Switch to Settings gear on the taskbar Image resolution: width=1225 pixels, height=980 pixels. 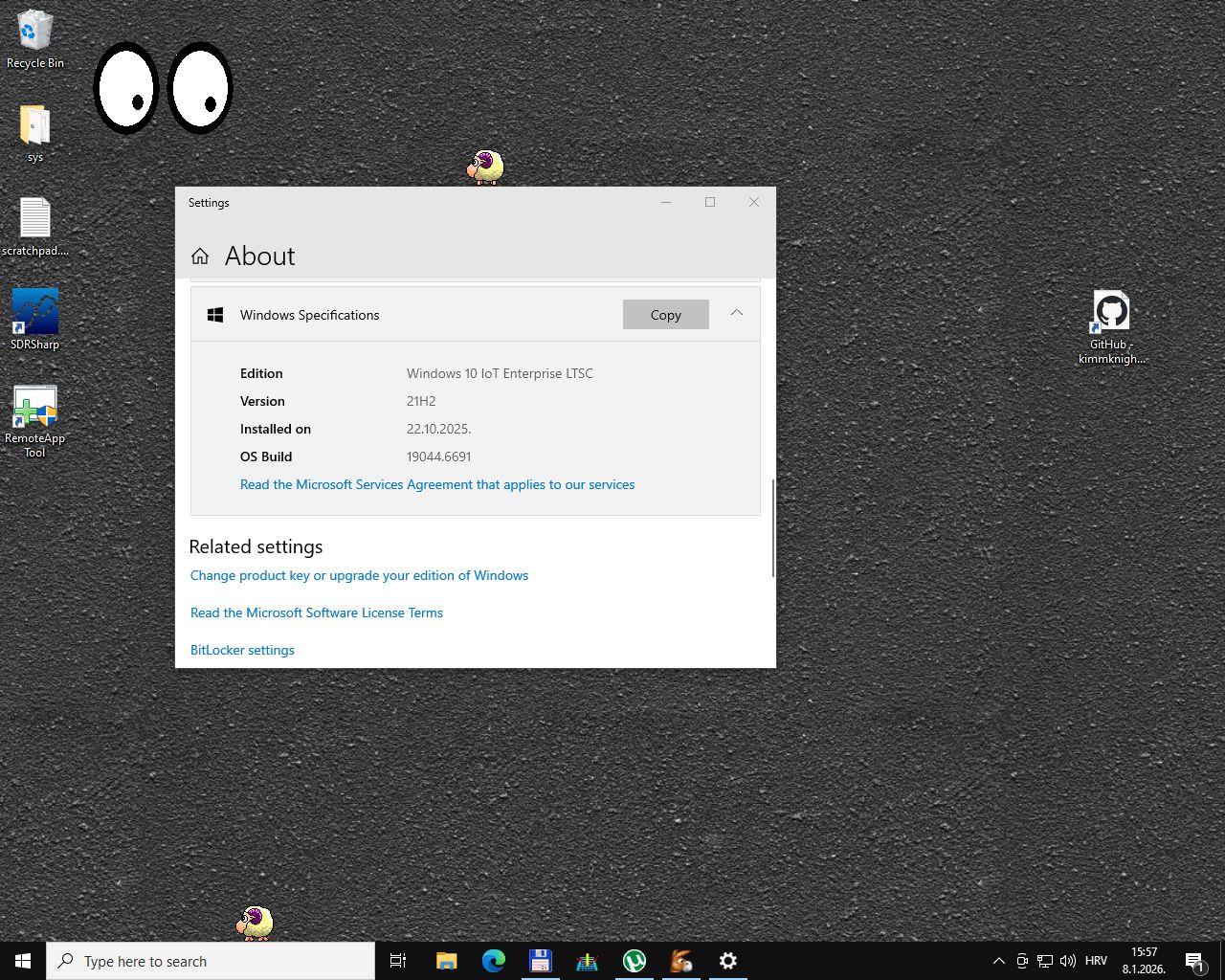point(727,961)
